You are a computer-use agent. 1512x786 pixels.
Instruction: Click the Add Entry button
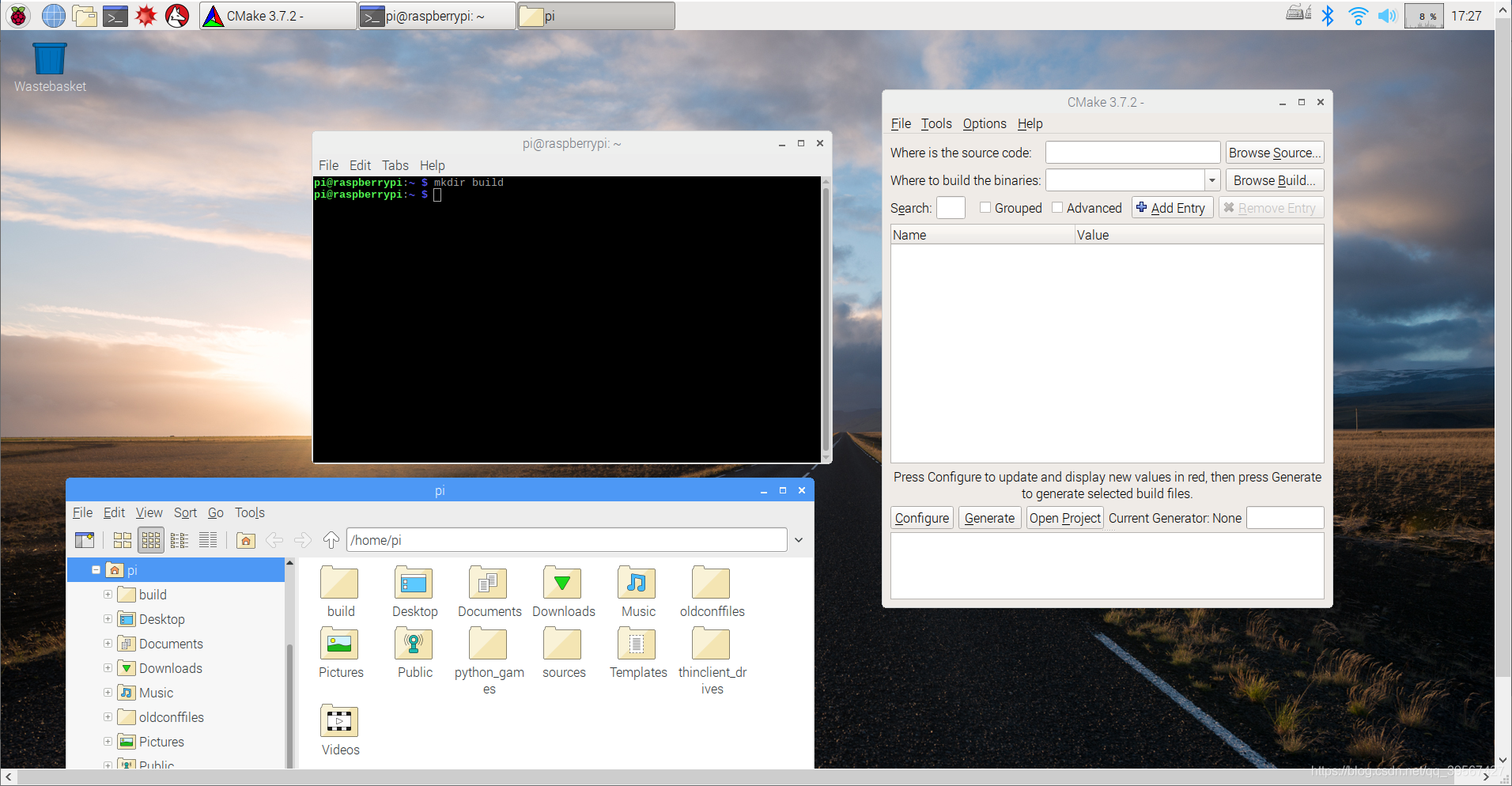coord(1172,208)
